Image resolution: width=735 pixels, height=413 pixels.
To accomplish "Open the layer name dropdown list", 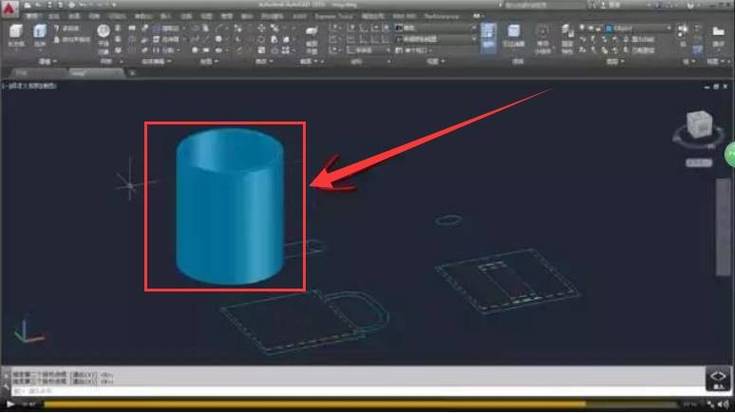I will pos(638,29).
